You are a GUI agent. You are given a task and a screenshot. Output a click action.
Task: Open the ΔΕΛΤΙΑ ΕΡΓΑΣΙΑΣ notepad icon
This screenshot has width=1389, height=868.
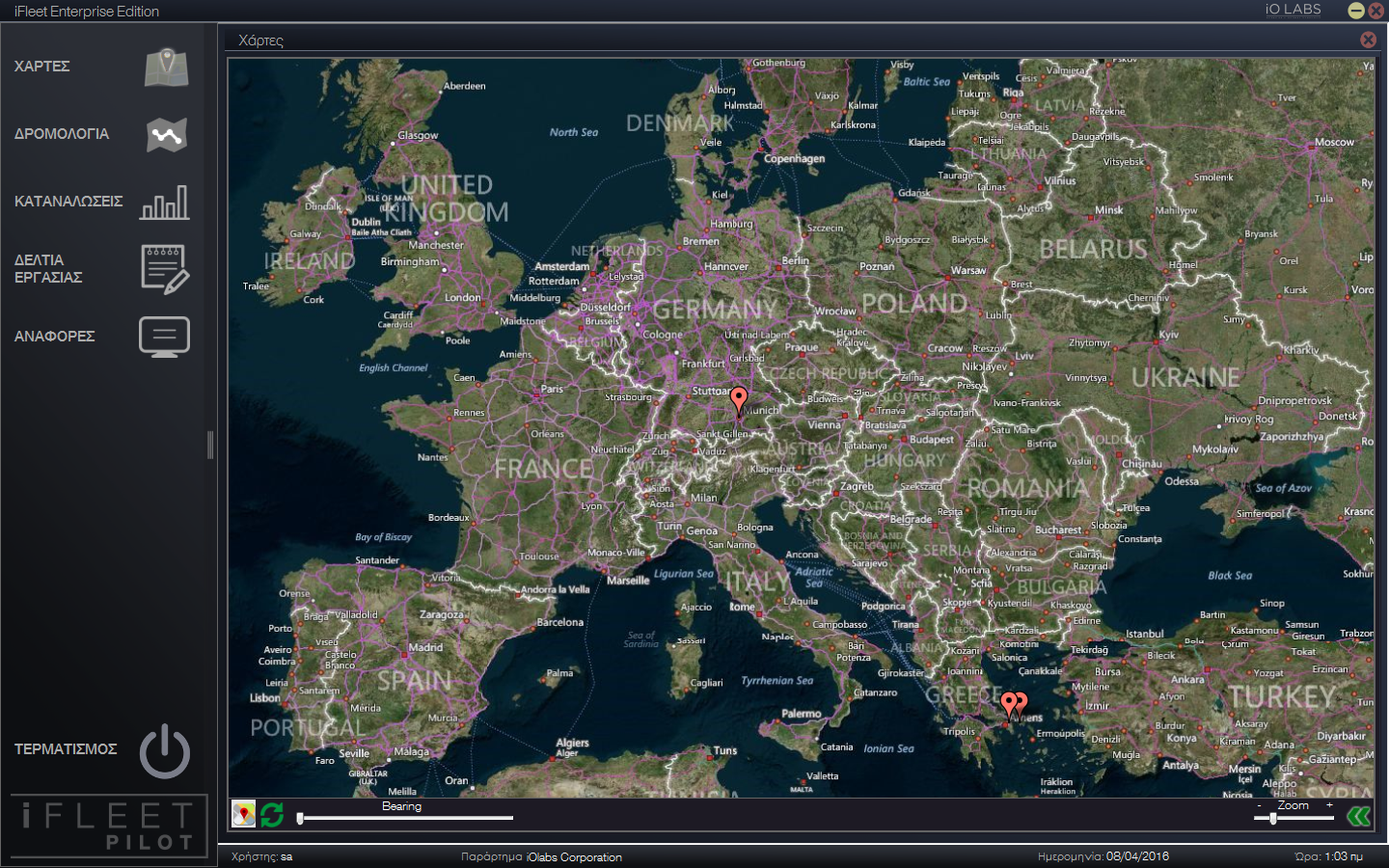point(165,269)
